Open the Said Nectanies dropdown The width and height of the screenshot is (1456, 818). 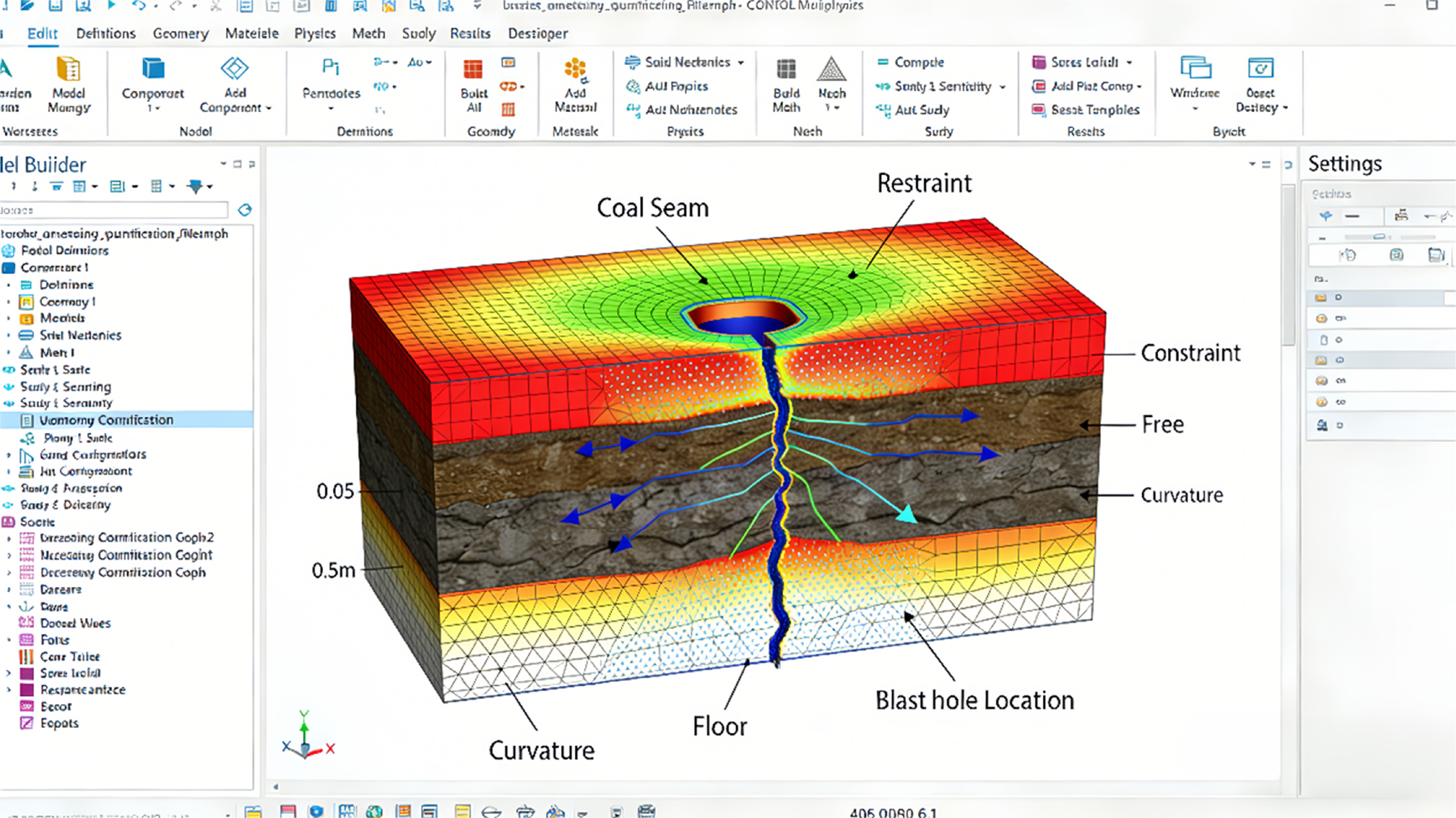(741, 63)
